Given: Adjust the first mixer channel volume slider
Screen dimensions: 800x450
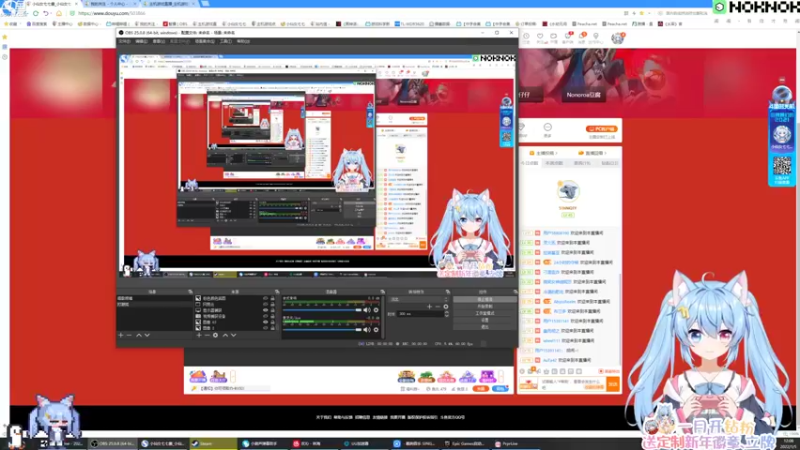Looking at the screenshot, I should point(322,310).
